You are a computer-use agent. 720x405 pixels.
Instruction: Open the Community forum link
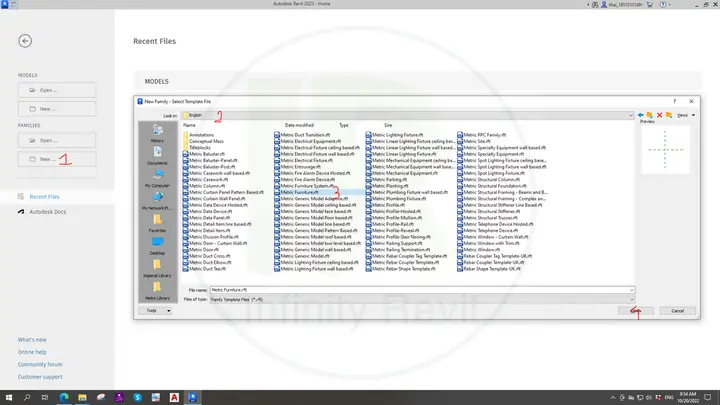[x=40, y=365]
